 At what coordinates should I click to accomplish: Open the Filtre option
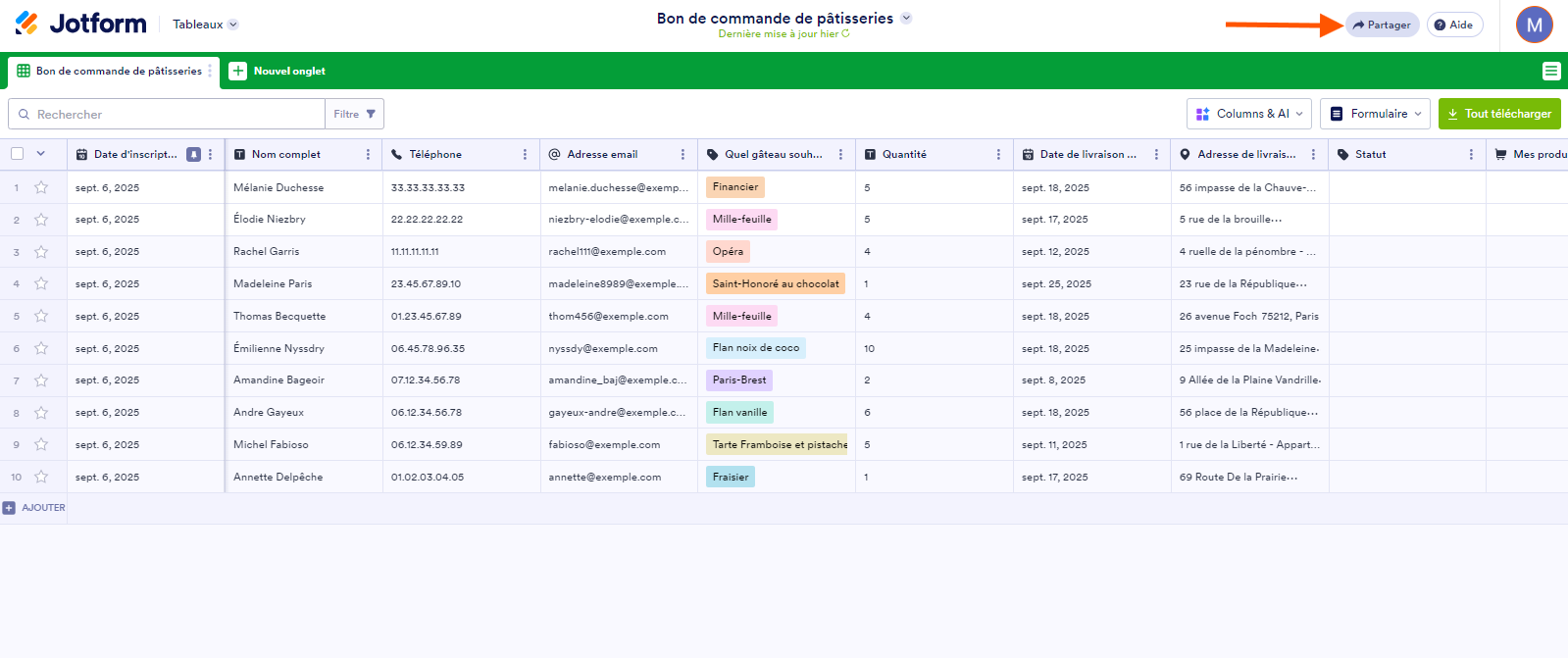[354, 114]
